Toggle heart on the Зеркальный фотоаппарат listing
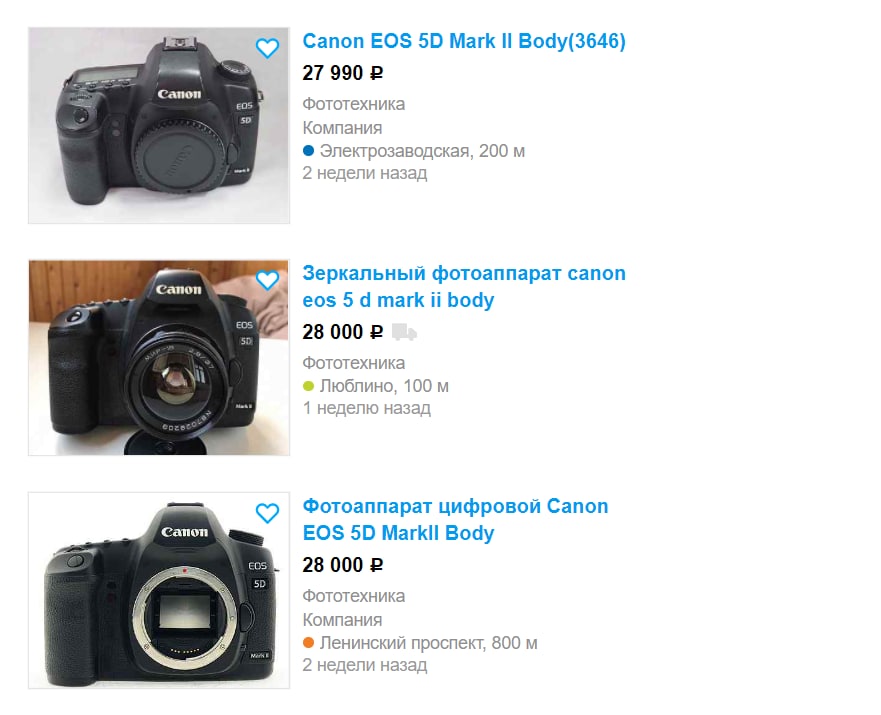Image resolution: width=881 pixels, height=715 pixels. (x=267, y=280)
